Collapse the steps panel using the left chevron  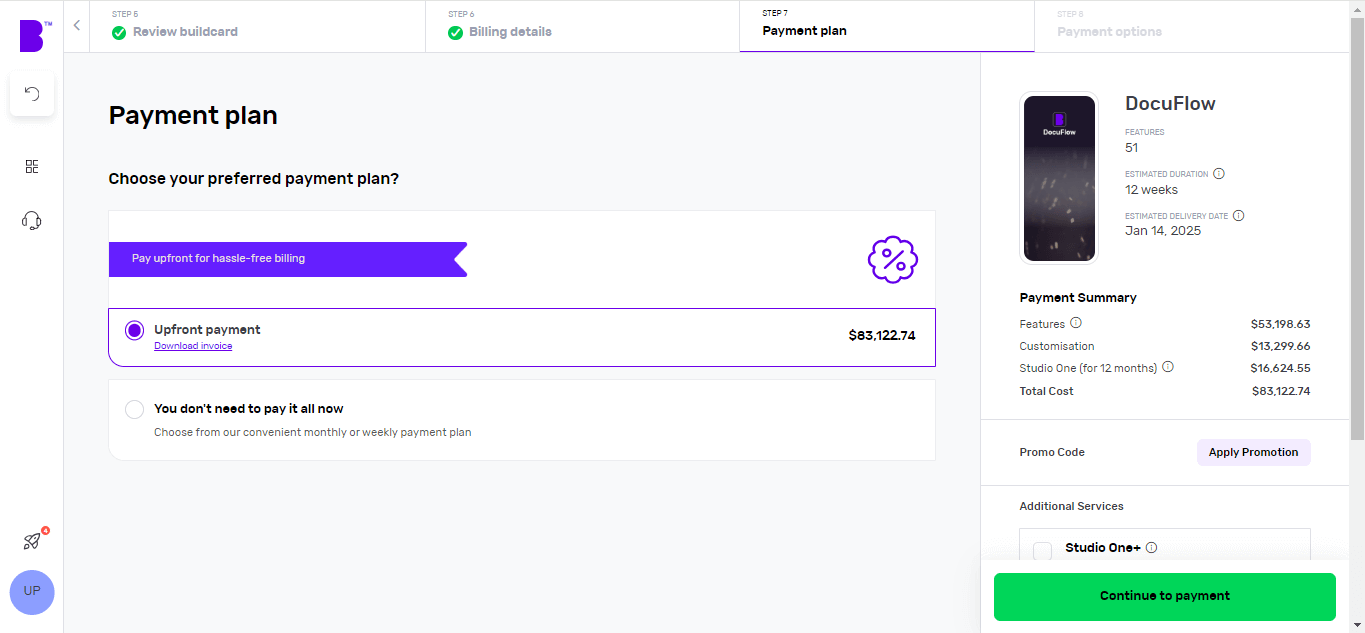click(x=77, y=25)
